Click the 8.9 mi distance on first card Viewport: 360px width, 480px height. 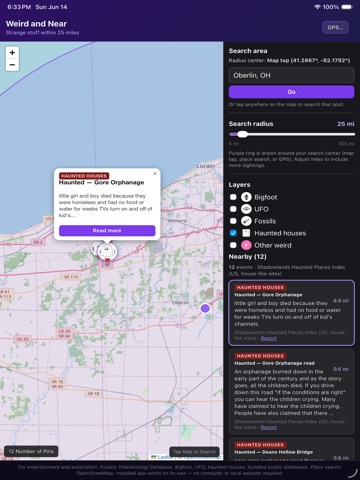pyautogui.click(x=341, y=301)
